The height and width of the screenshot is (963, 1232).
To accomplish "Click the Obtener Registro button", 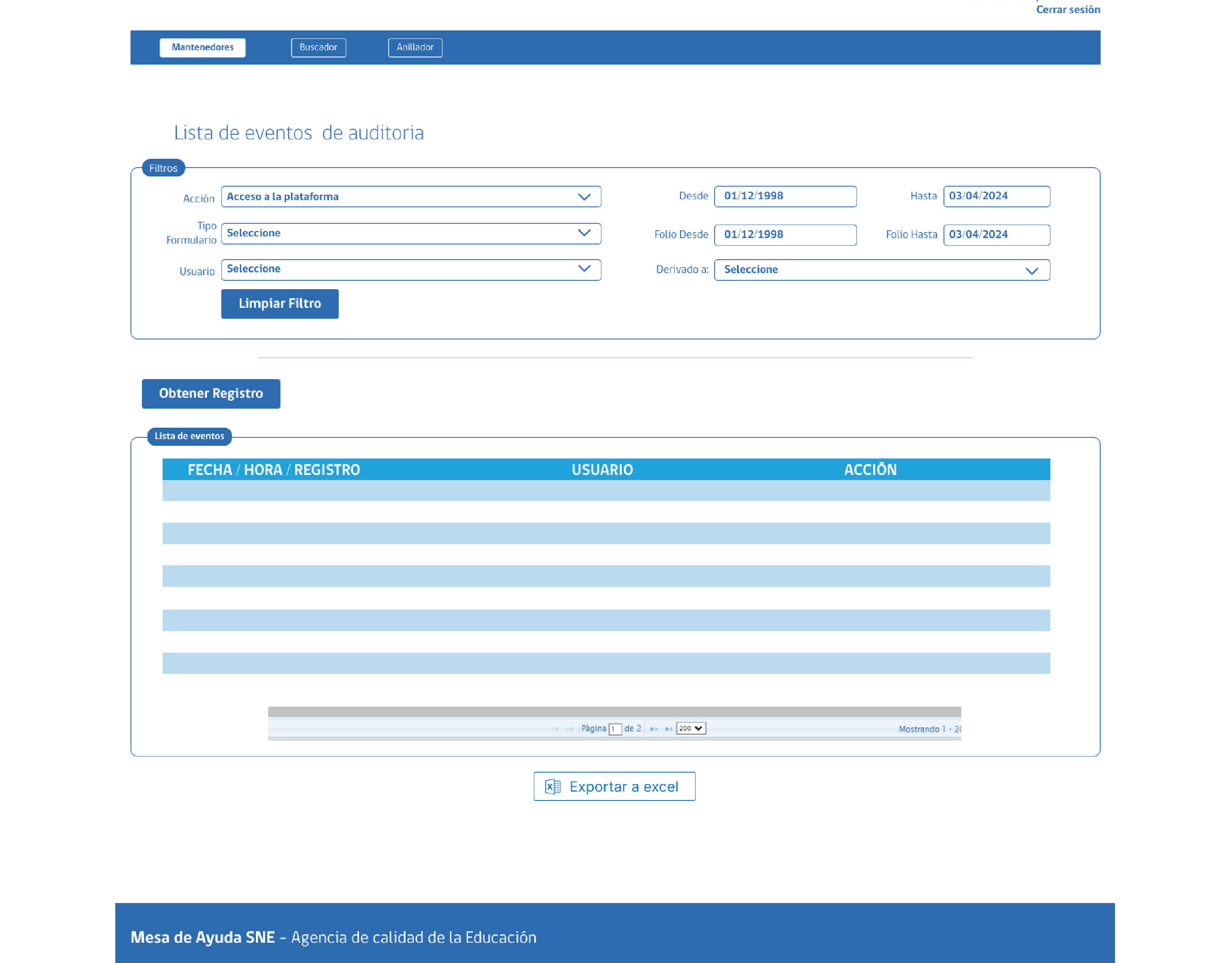I will 211,393.
